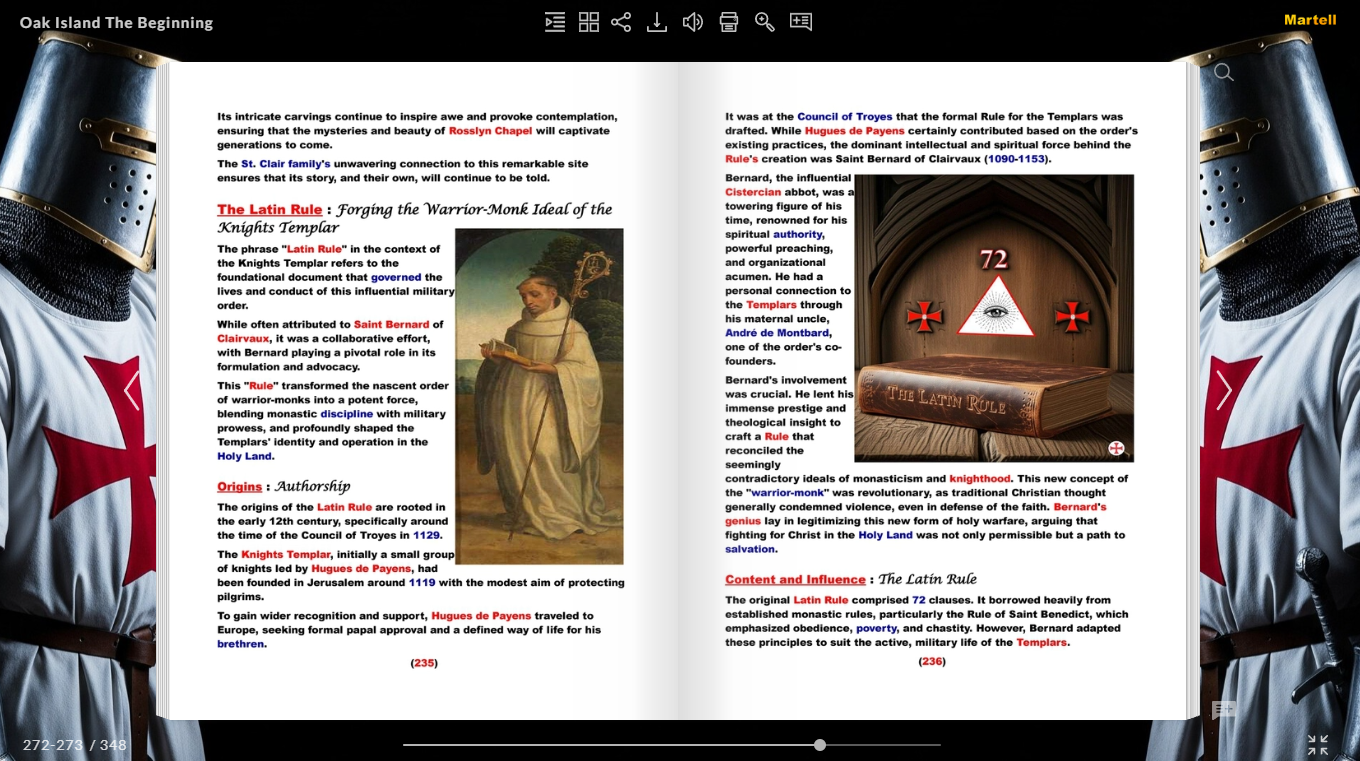Click the blue word 'brethren'
1360x761 pixels.
(241, 644)
